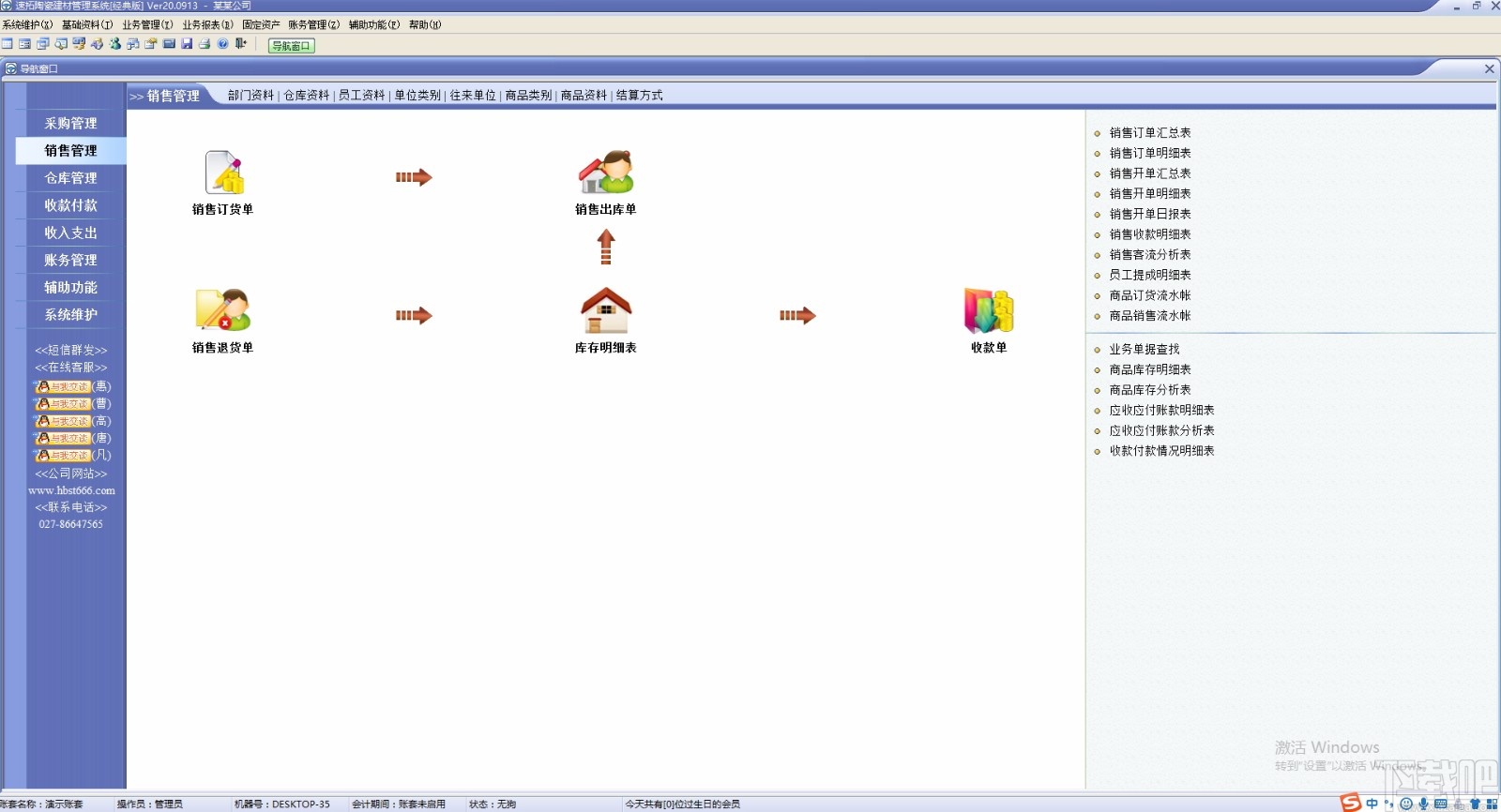1501x812 pixels.
Task: Open the input method soft keyboard icon
Action: point(1441,804)
